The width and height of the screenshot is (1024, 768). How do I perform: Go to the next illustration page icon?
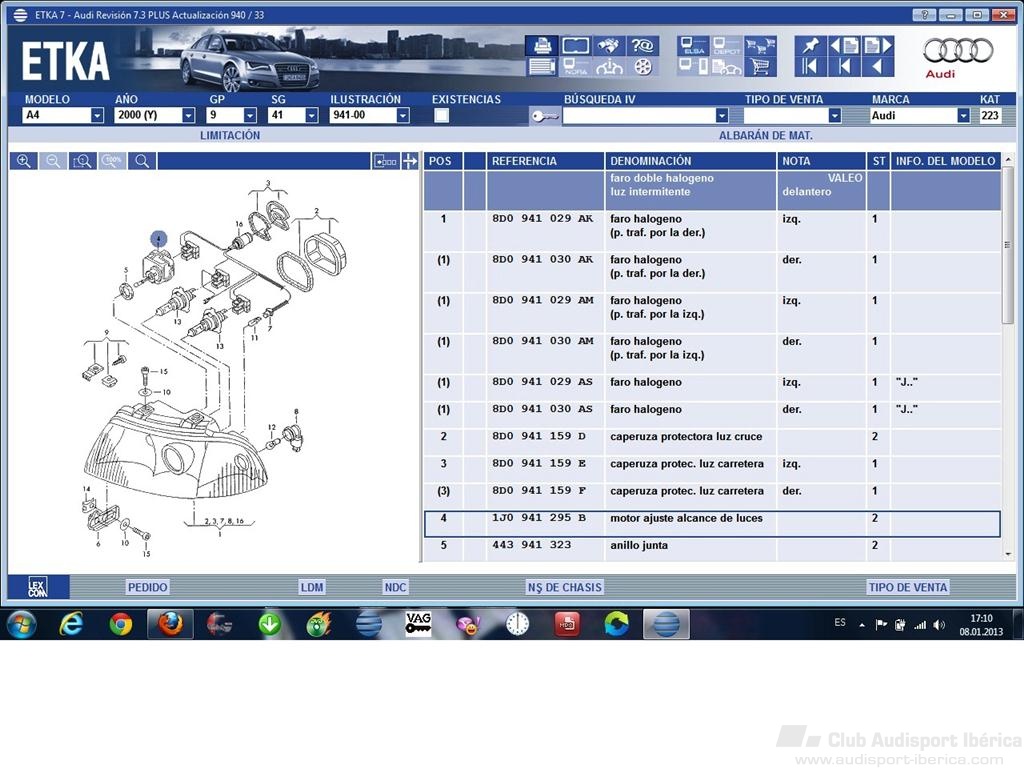coord(878,46)
